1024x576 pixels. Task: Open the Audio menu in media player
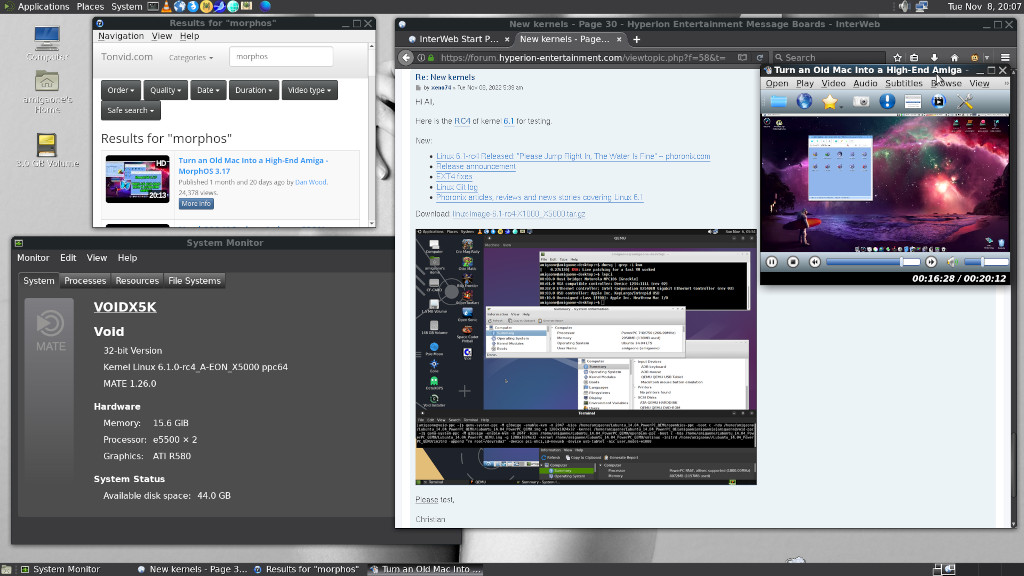tap(865, 83)
